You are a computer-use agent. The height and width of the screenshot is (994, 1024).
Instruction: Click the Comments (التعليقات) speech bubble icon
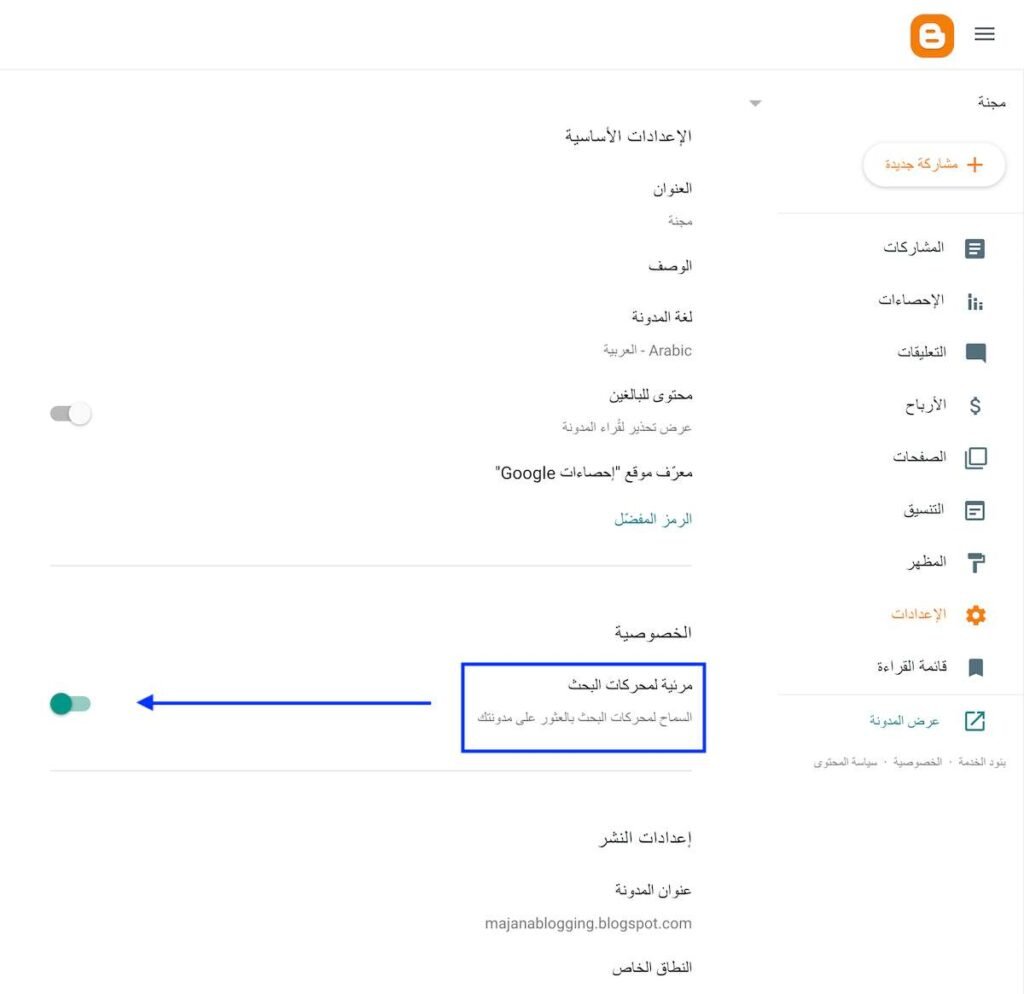[x=975, y=353]
